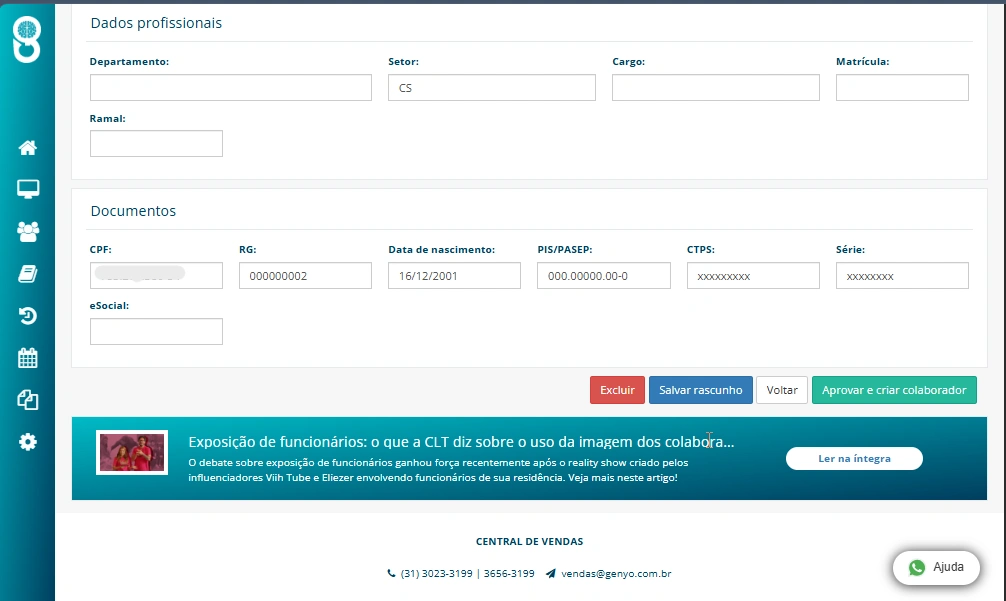Focus the Departamento input field
The image size is (1006, 601).
(231, 87)
